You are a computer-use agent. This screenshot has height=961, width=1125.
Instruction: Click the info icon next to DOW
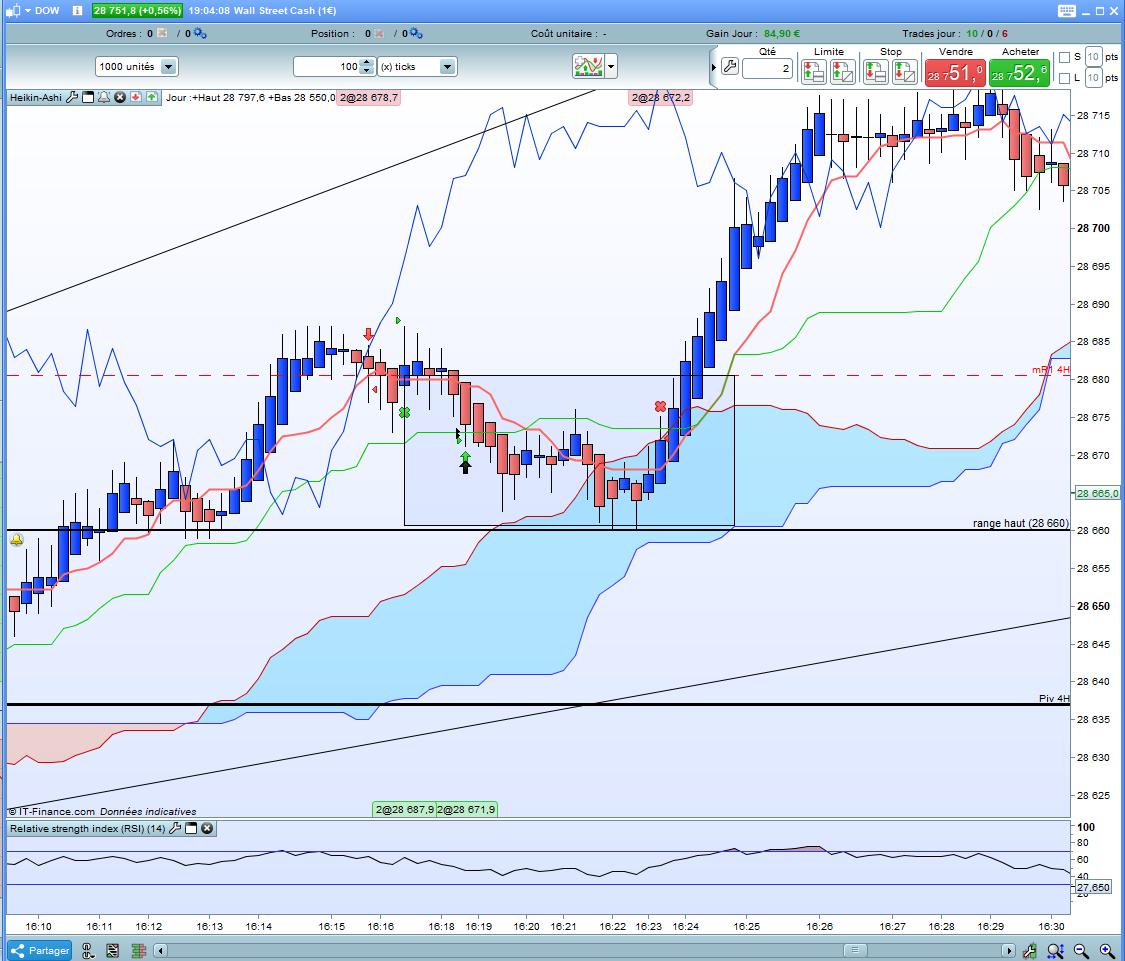pyautogui.click(x=77, y=11)
